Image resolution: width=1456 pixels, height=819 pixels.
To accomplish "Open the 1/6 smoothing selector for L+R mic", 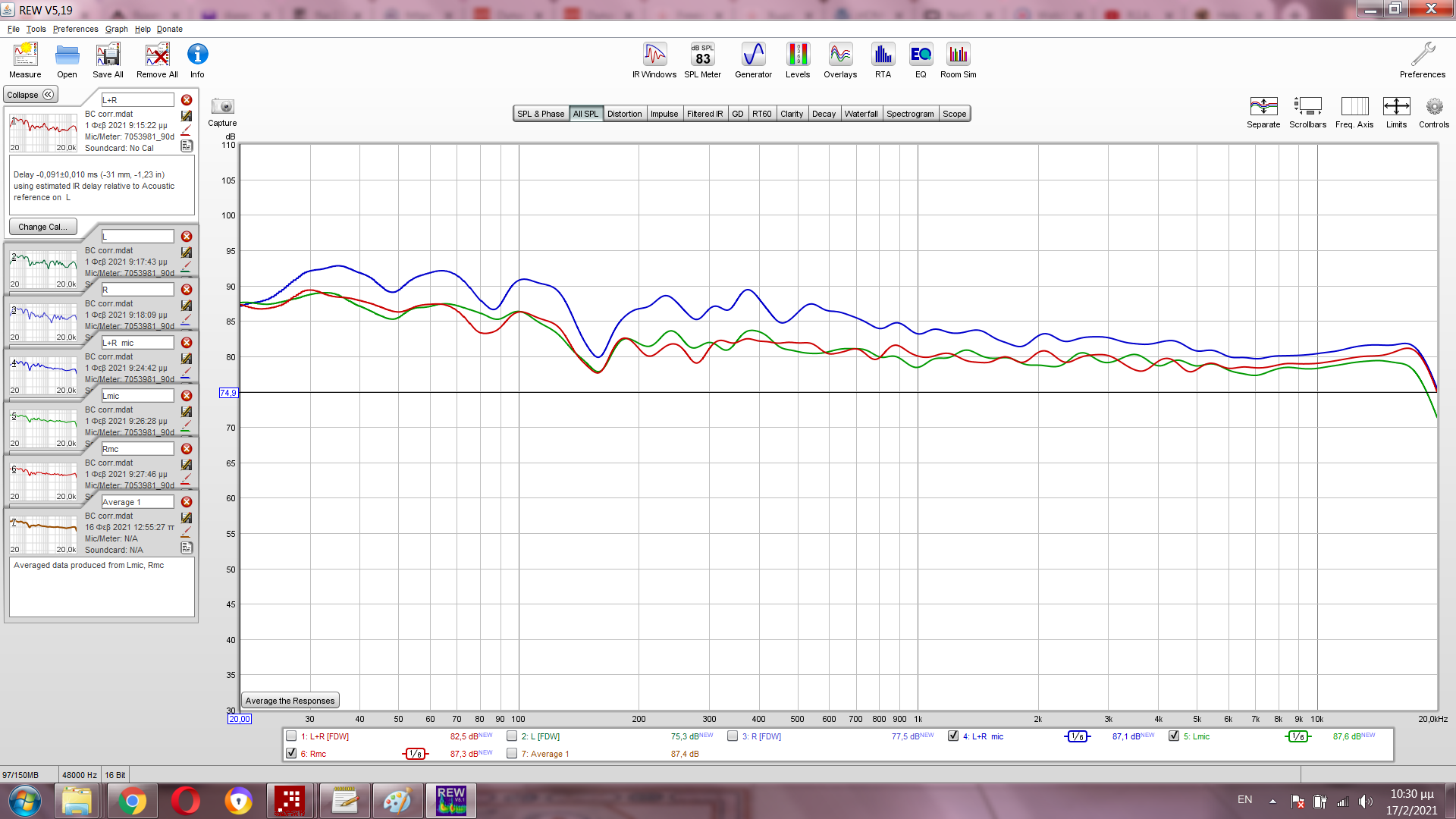I will coord(1077,736).
